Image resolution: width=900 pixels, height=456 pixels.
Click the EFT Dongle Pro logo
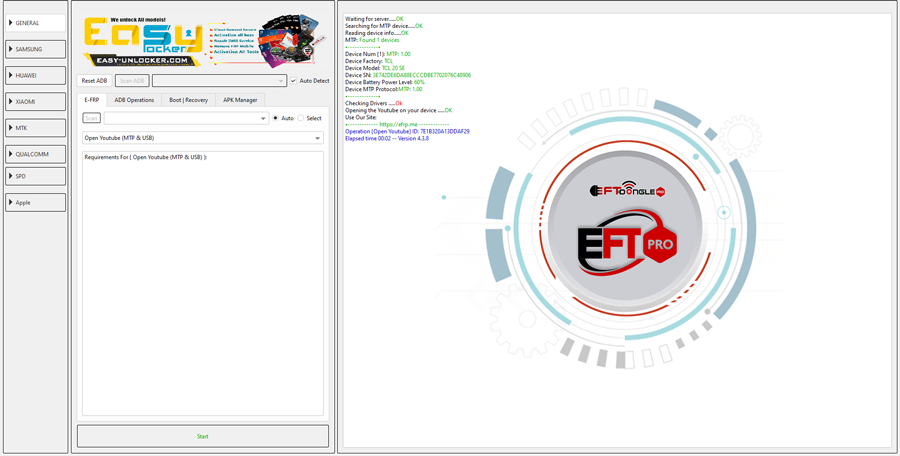point(627,191)
